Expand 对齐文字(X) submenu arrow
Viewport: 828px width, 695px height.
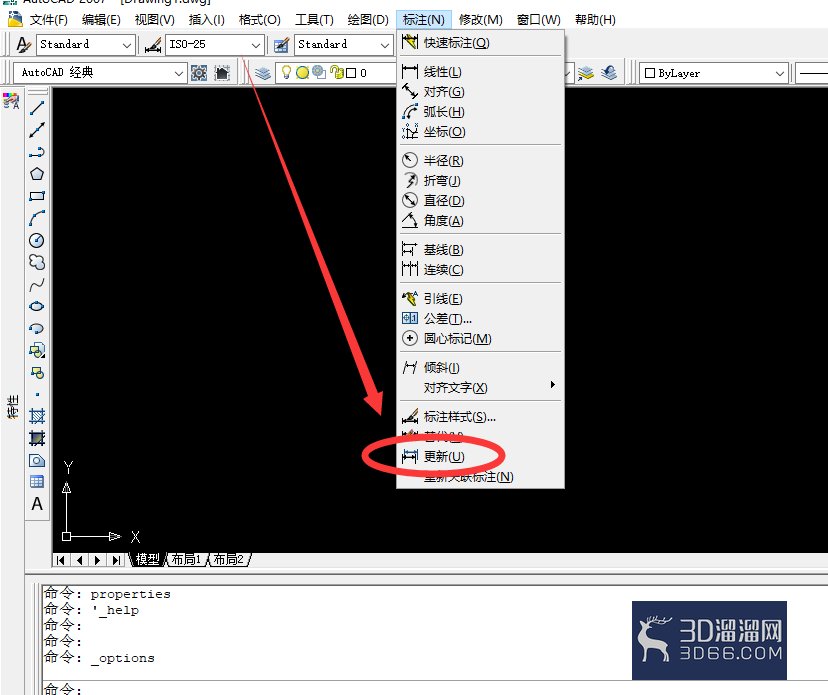552,384
